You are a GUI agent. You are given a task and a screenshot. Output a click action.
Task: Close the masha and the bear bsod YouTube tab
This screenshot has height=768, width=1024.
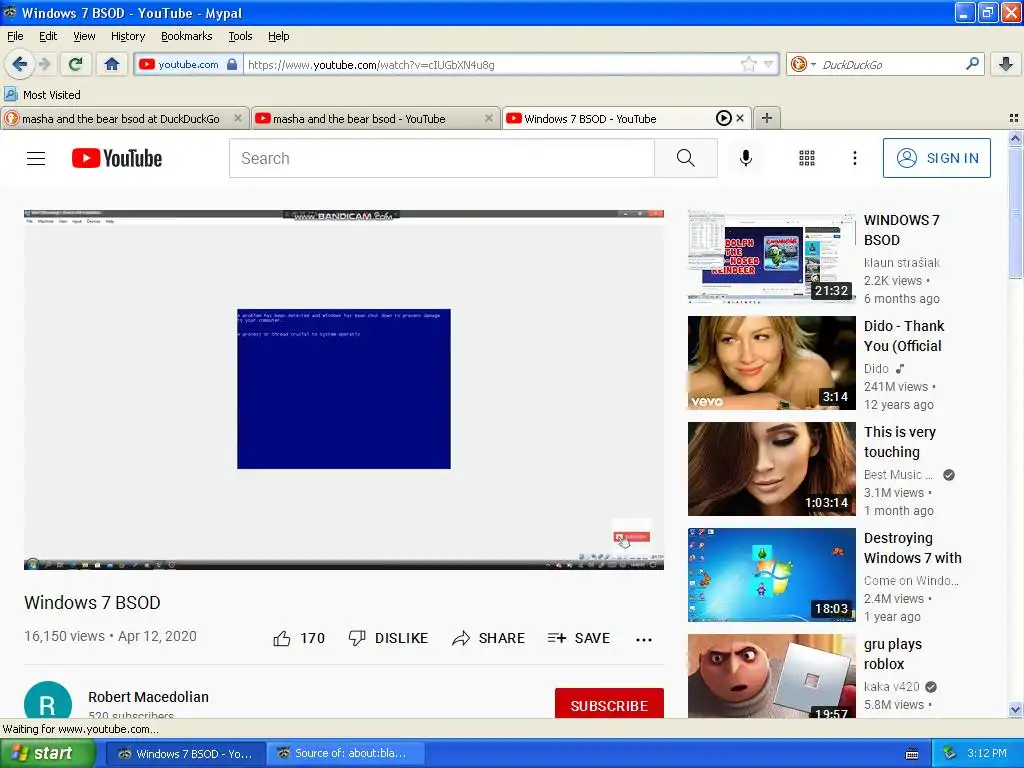click(x=488, y=118)
